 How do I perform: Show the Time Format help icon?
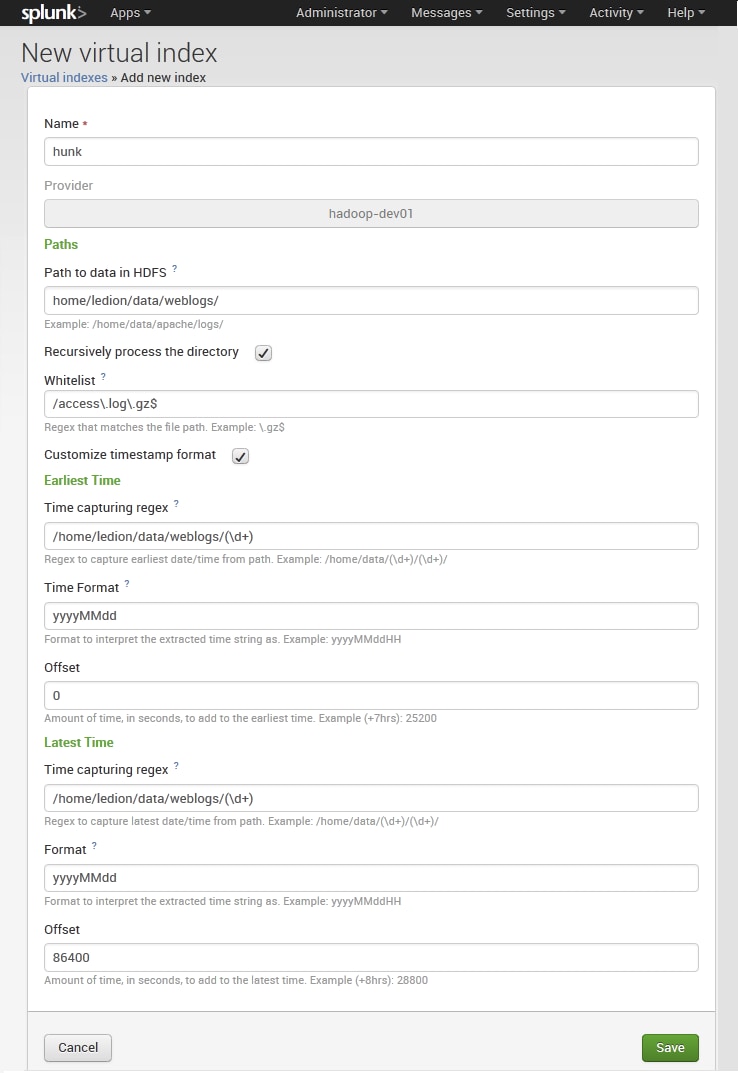tap(127, 584)
